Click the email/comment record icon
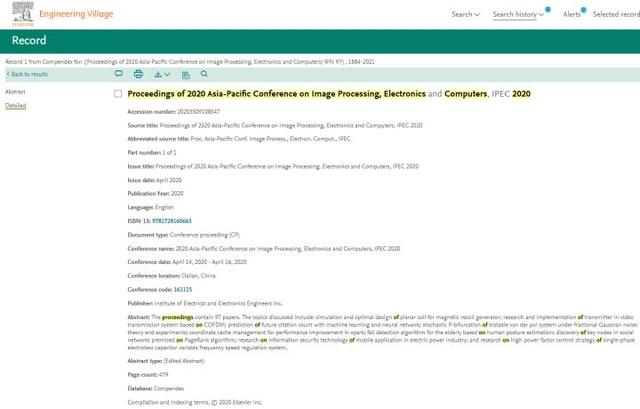640x409 pixels. coord(119,74)
